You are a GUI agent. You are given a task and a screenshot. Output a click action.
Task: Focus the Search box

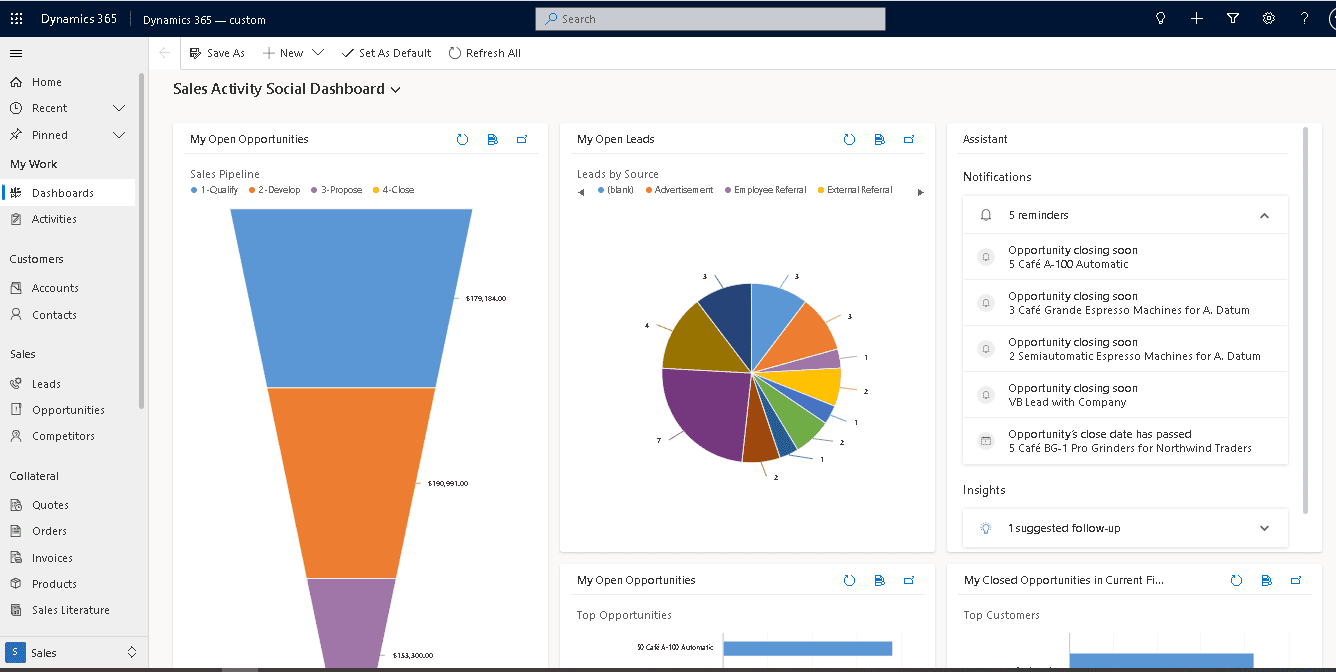click(x=710, y=19)
